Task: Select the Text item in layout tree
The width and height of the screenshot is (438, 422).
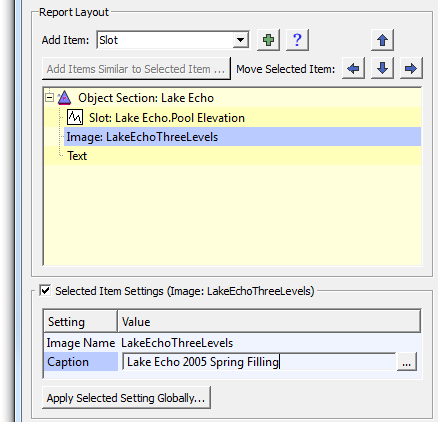Action: point(77,156)
